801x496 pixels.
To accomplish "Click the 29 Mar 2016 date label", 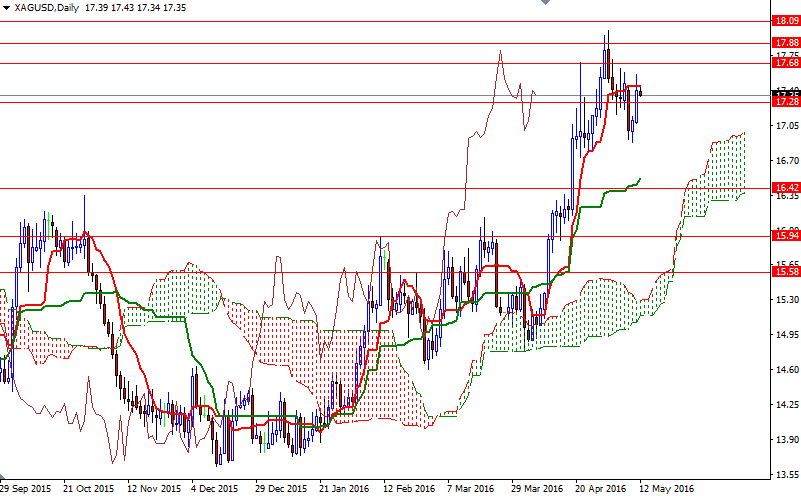I will 537,489.
